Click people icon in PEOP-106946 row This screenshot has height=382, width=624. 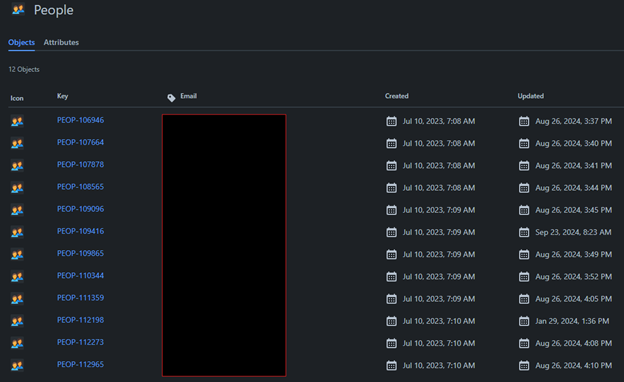[x=17, y=121]
